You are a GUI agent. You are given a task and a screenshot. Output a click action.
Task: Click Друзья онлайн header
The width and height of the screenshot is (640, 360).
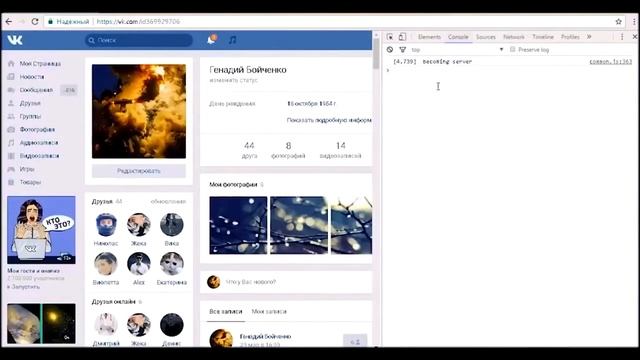click(x=113, y=302)
